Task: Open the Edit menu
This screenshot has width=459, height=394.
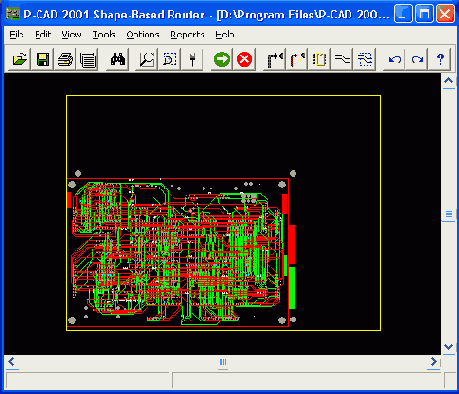Action: pos(43,34)
